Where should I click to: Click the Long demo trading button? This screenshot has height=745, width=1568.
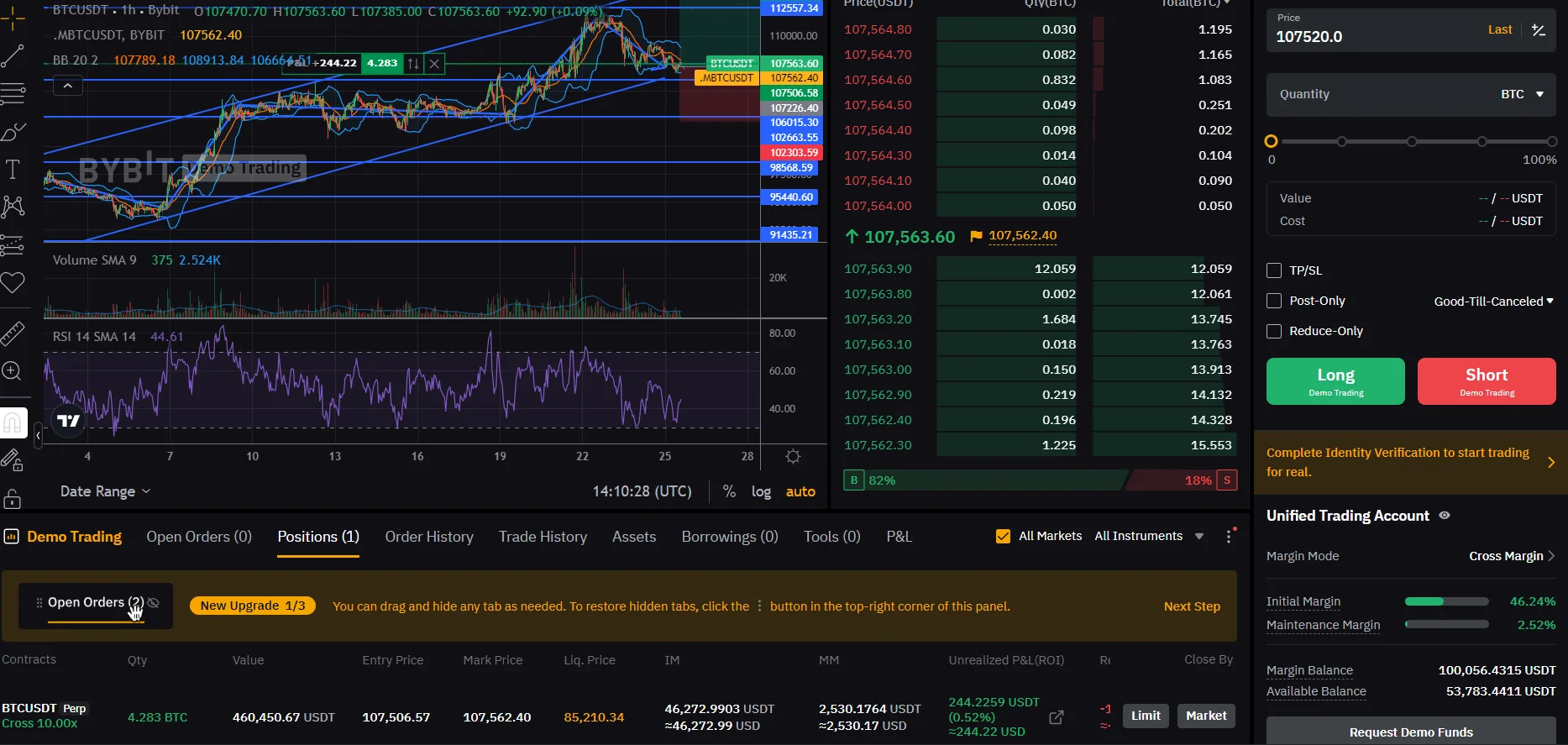[1335, 381]
